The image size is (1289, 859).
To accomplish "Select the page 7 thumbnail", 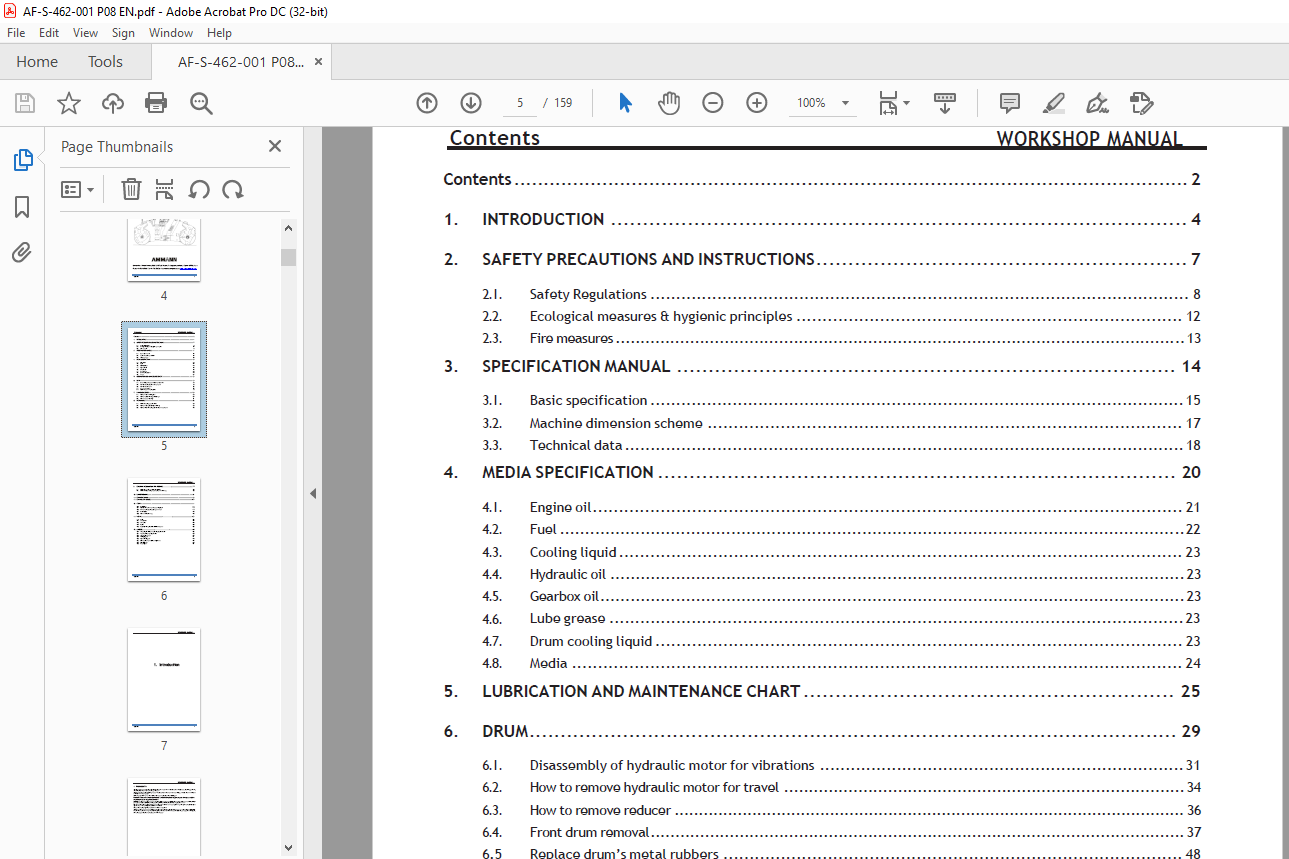I will 164,679.
